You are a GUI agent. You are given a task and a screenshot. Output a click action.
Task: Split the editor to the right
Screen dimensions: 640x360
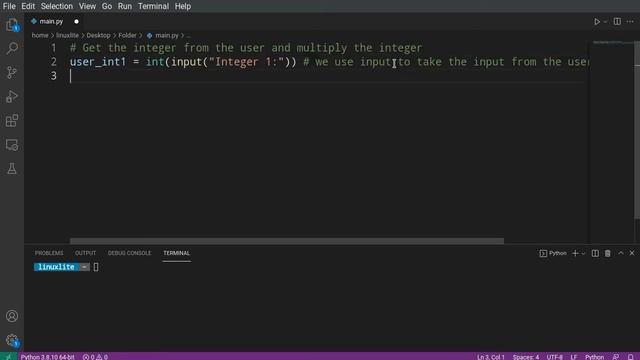[617, 22]
